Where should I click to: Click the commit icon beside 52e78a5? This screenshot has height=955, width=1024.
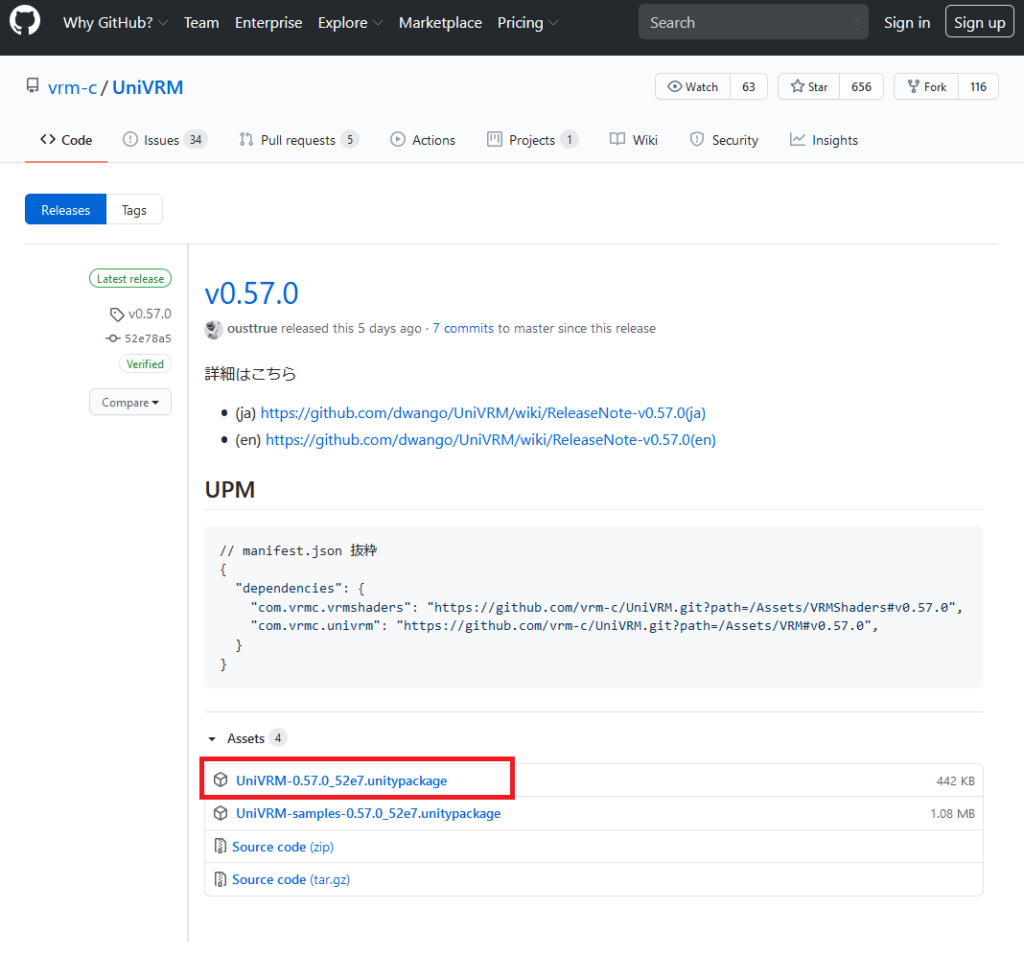coord(113,338)
